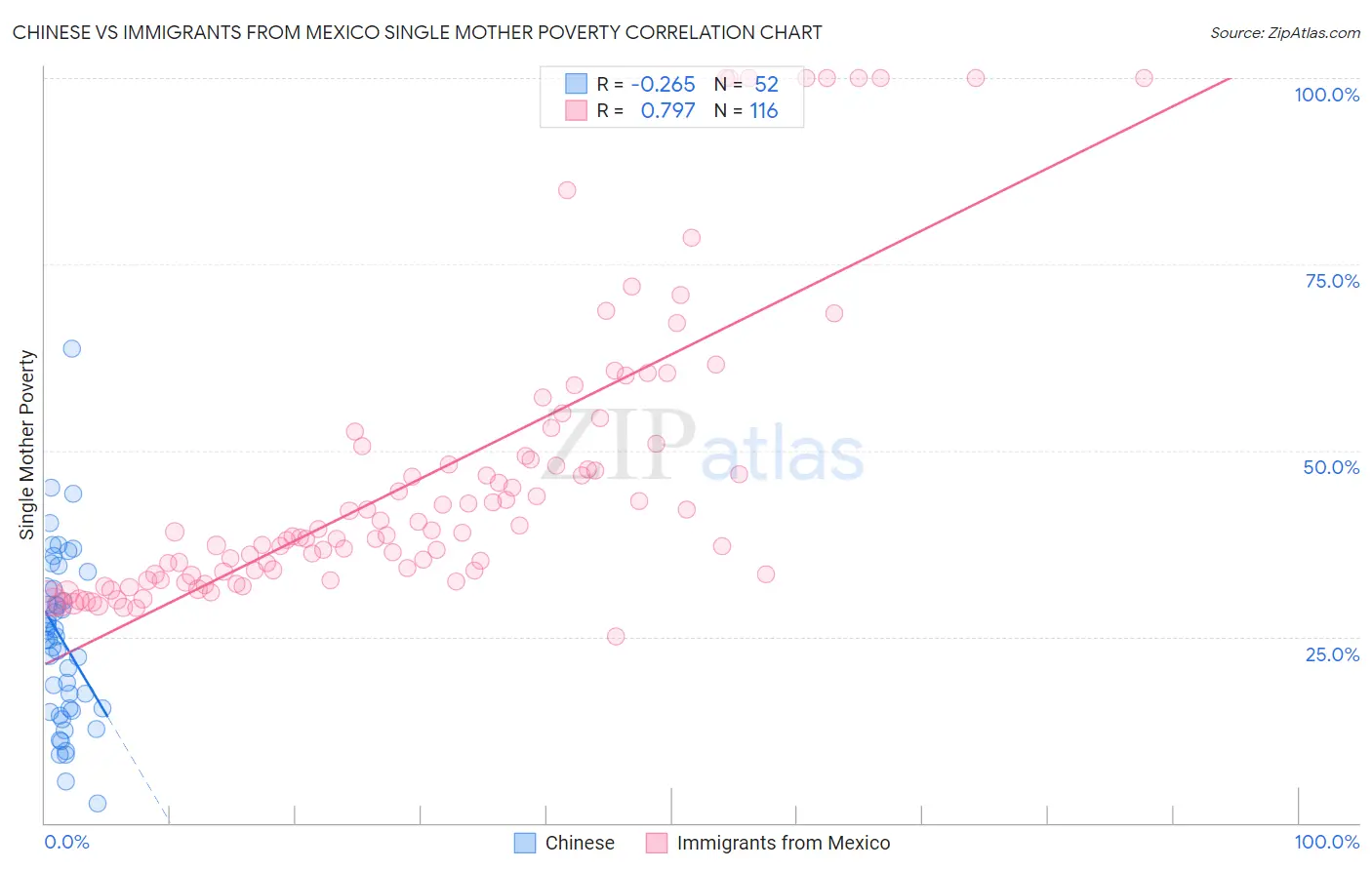Click the blue Chinese swatch in bottom legend
Screen dimensions: 1372x870
(x=525, y=843)
